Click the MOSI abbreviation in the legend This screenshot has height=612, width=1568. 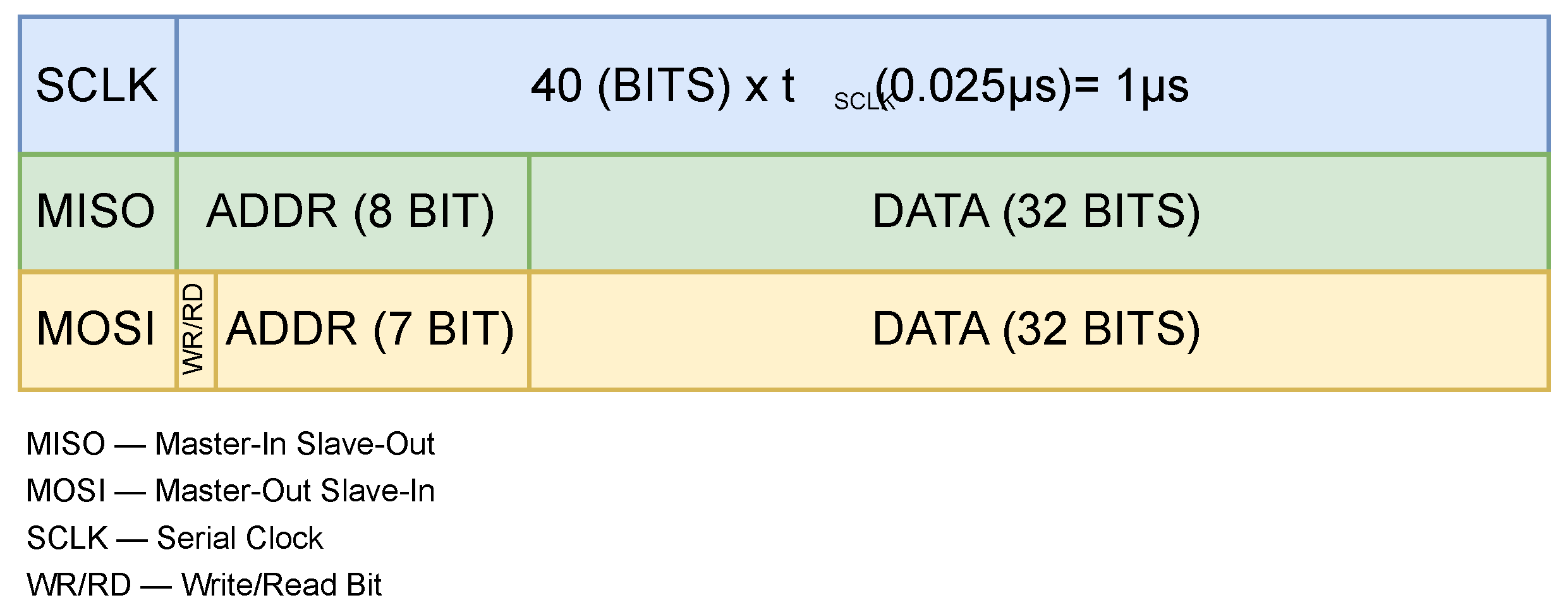66,491
